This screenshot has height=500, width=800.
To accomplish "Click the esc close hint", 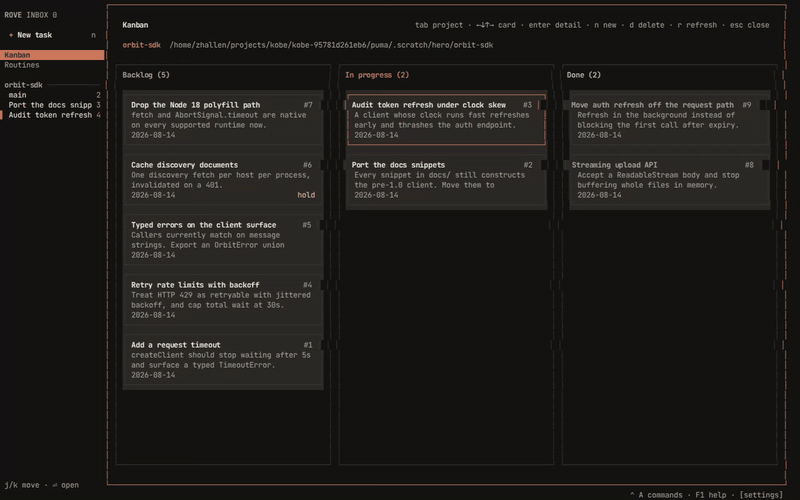I will 749,25.
